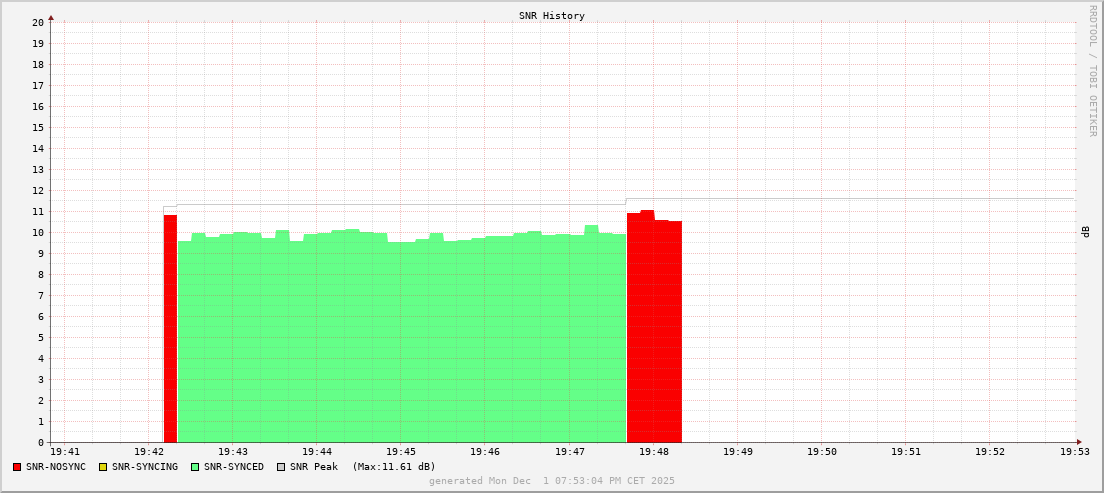Click the yellow SNR-SYNCING legend swatch
The height and width of the screenshot is (493, 1104).
pyautogui.click(x=102, y=467)
